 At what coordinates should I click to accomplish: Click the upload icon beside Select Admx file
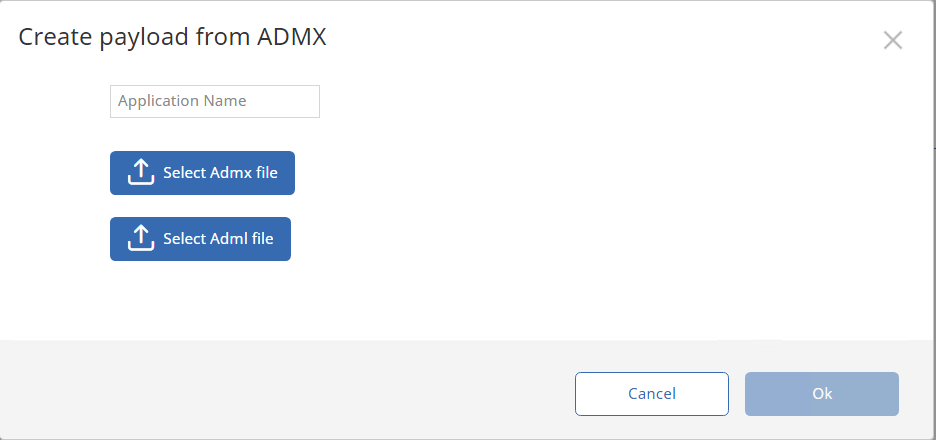(x=141, y=173)
